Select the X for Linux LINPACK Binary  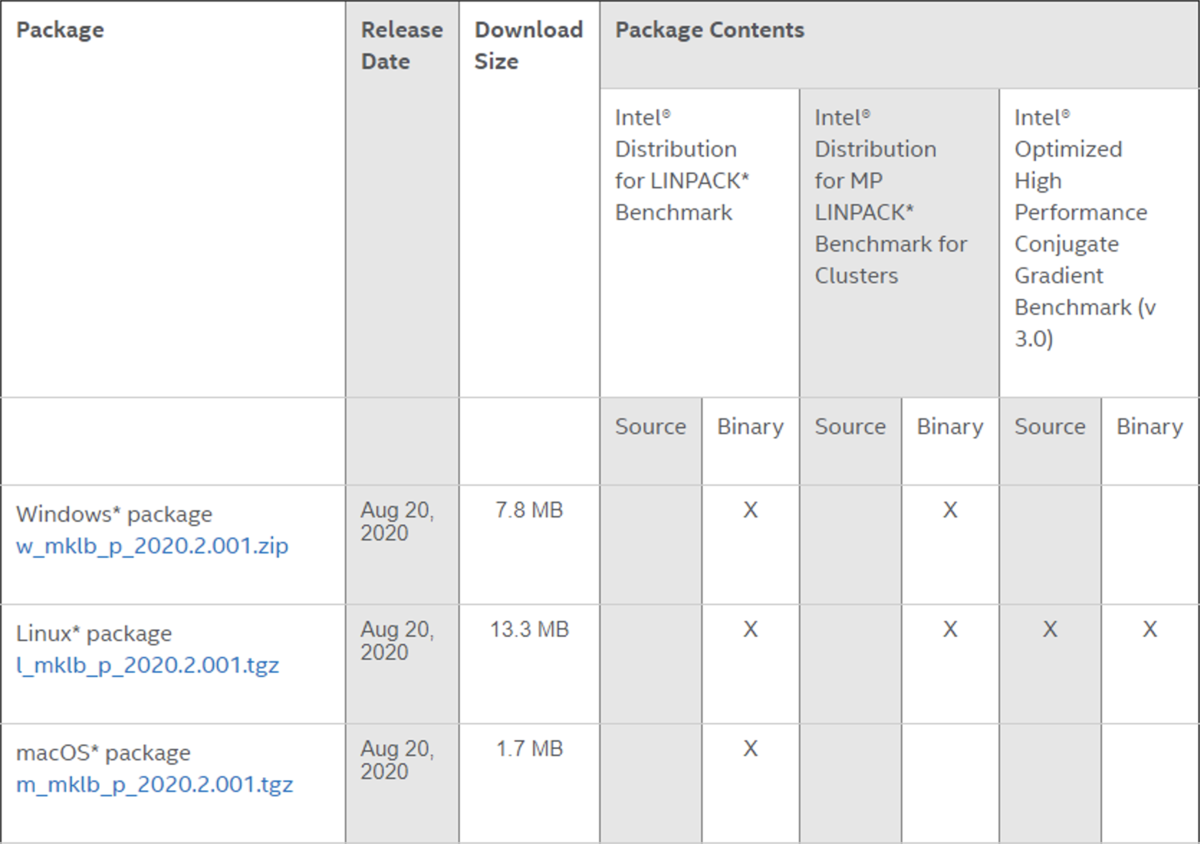click(x=750, y=629)
